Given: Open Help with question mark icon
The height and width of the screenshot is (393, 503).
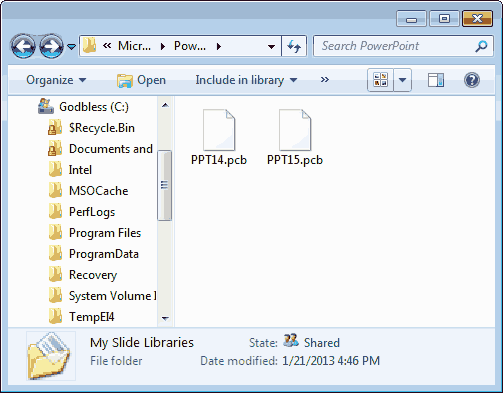Looking at the screenshot, I should click(x=472, y=80).
